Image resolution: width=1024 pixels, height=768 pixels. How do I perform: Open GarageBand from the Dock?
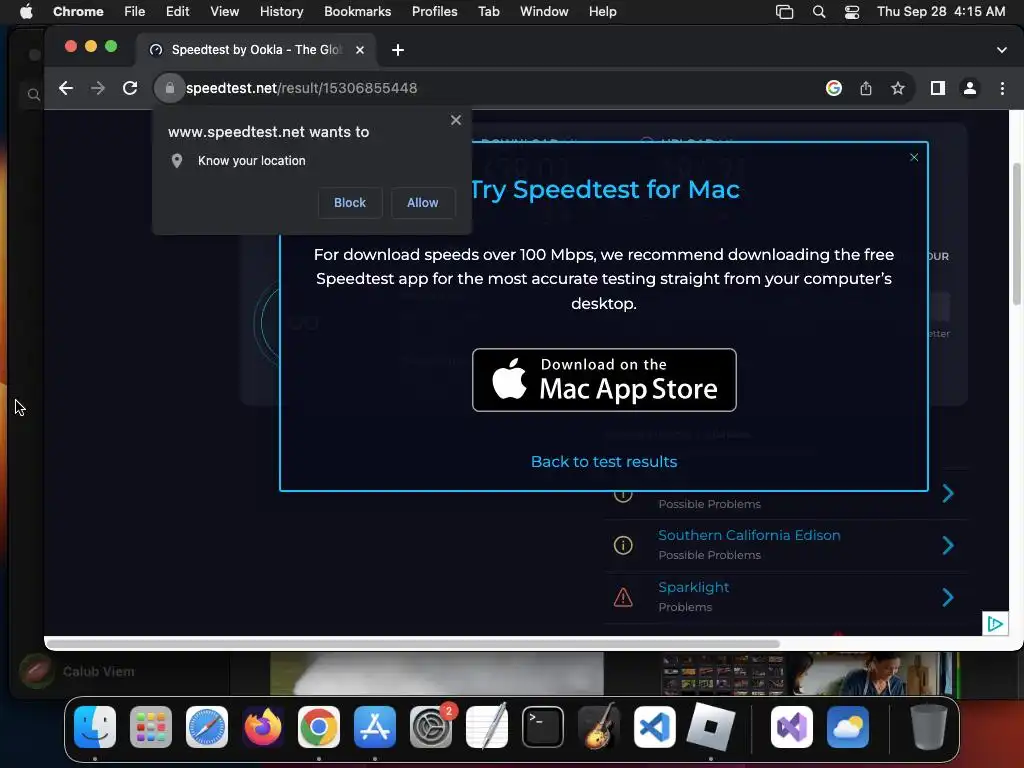click(x=599, y=727)
